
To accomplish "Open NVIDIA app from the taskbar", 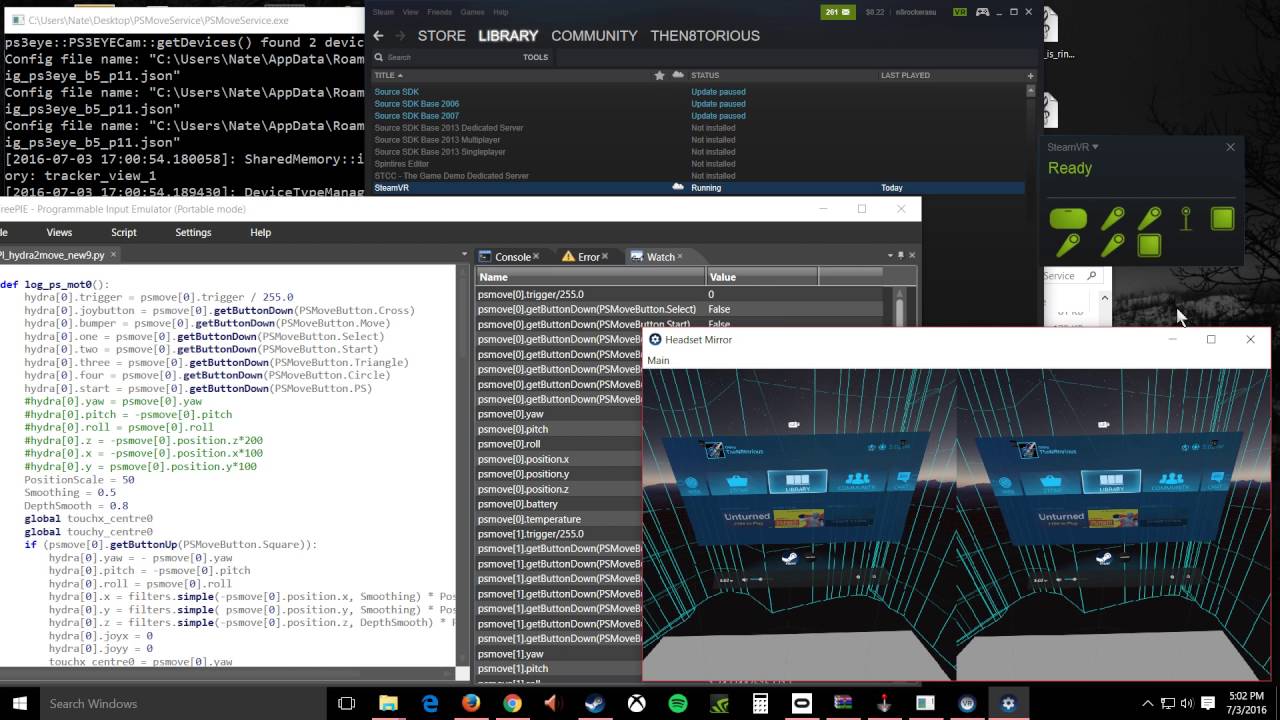I will [718, 703].
